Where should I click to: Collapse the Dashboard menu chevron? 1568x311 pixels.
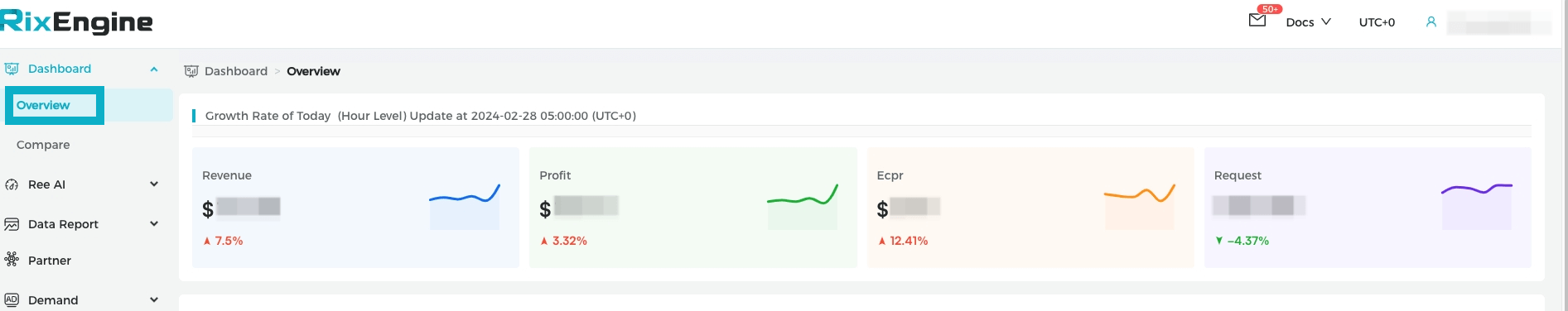coord(154,69)
